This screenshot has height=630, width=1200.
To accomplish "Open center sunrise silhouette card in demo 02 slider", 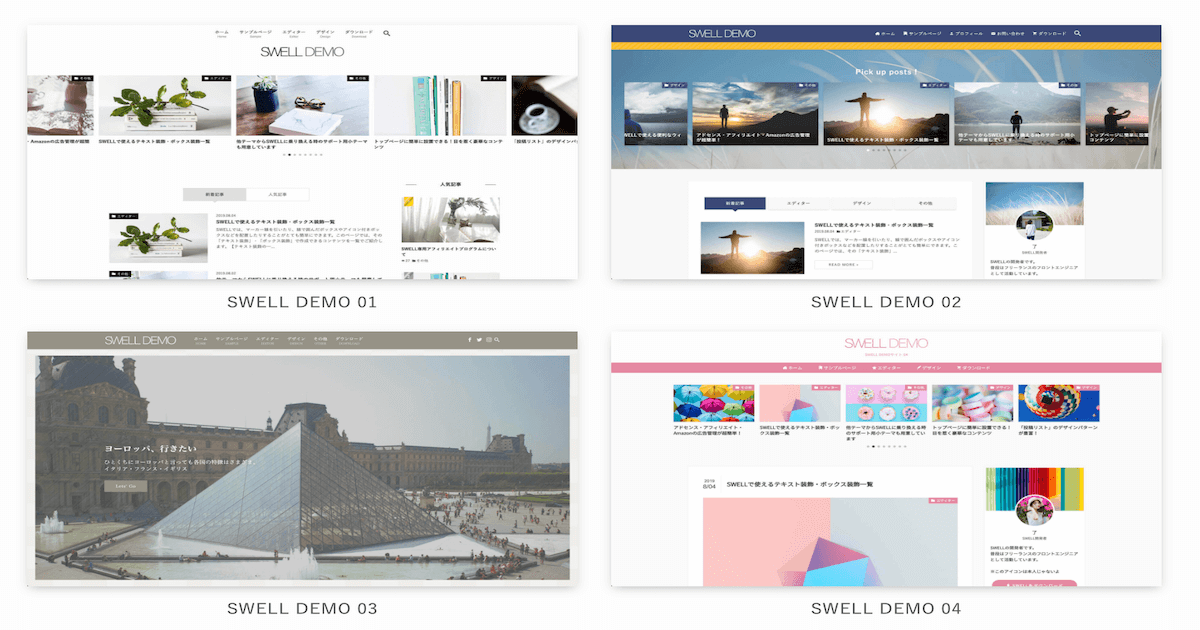I will click(x=885, y=113).
